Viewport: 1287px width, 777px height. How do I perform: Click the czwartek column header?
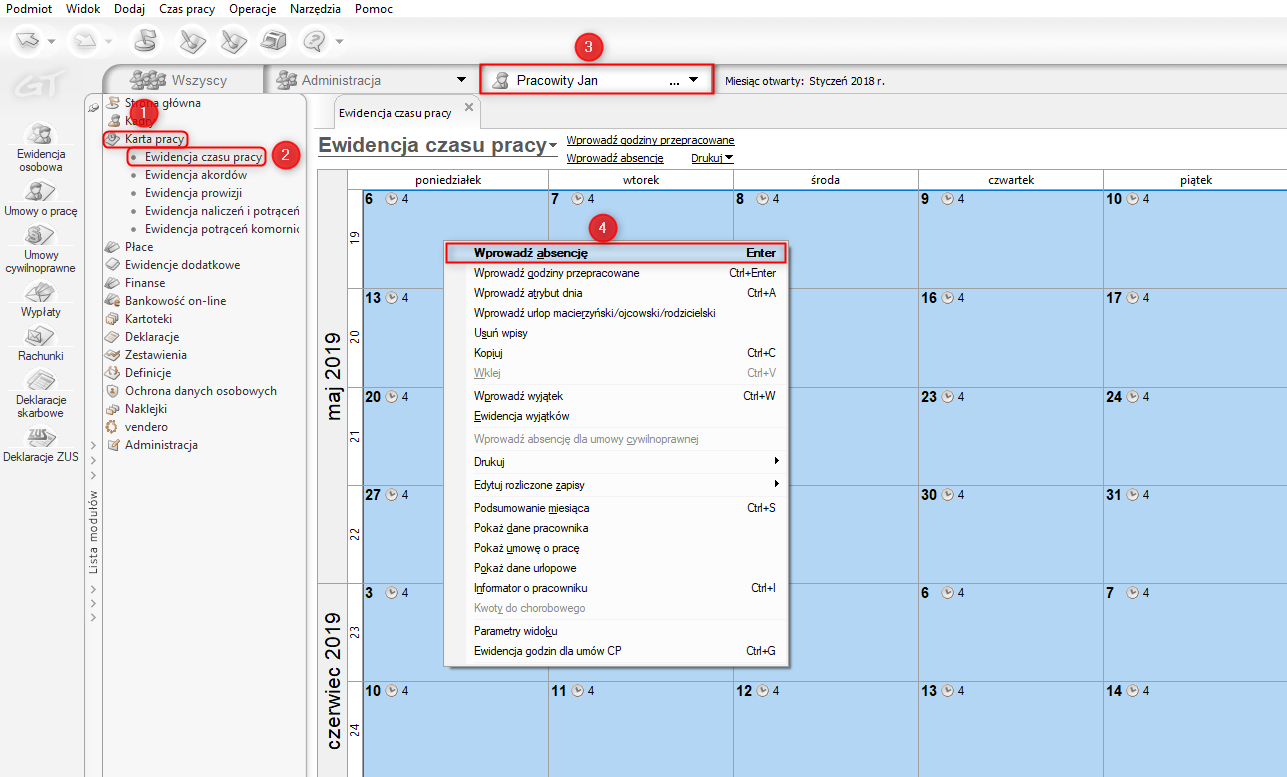(x=1011, y=180)
